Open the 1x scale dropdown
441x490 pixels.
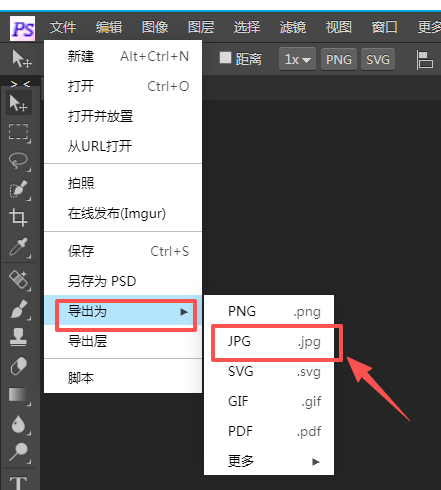coord(297,59)
